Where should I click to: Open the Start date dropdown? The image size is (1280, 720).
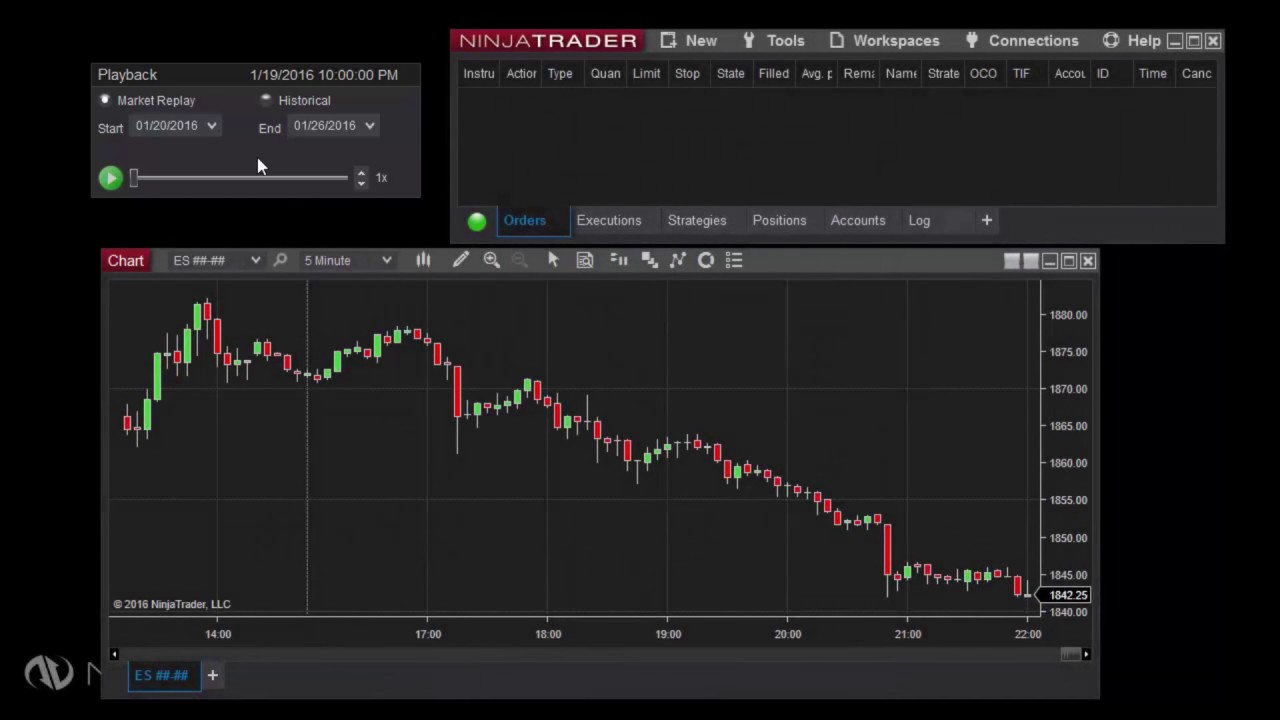177,126
